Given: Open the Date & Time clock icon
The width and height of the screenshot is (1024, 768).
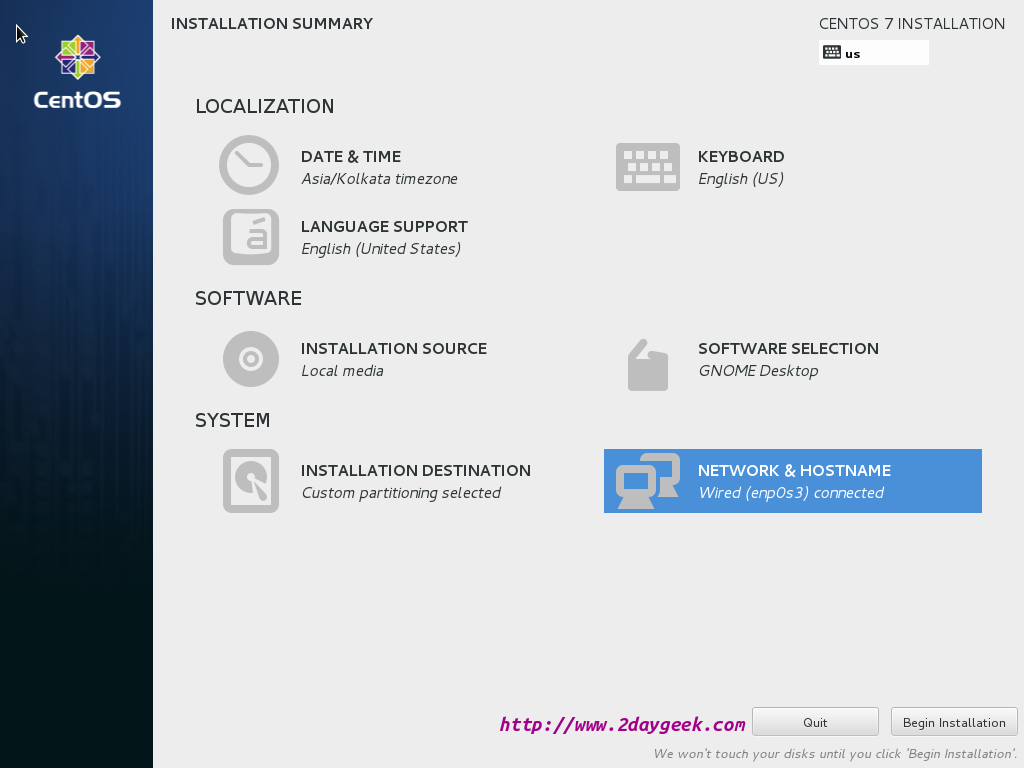Looking at the screenshot, I should click(249, 165).
